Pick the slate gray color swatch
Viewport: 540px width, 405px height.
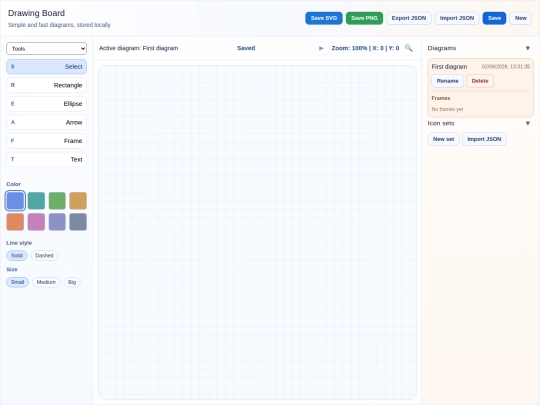[x=78, y=222]
